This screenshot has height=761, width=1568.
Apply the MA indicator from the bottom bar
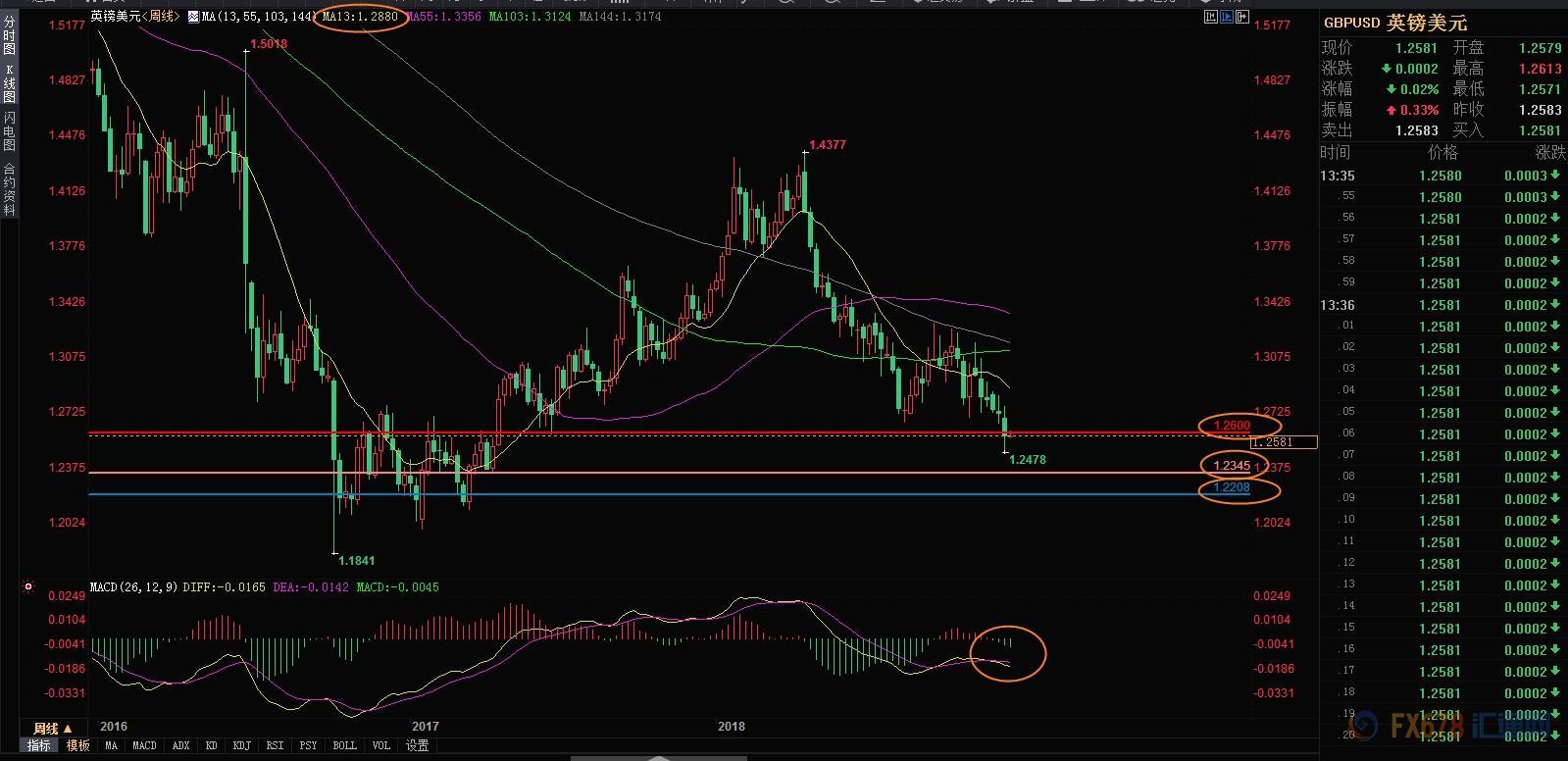click(112, 745)
